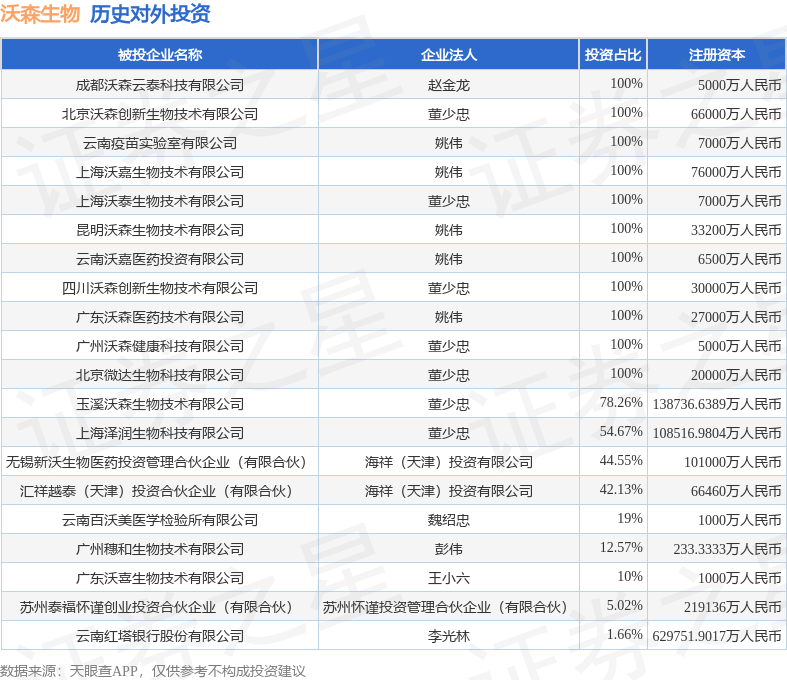Click 无锡新沃生物医药投资管理合伙企业 cell

(x=160, y=462)
